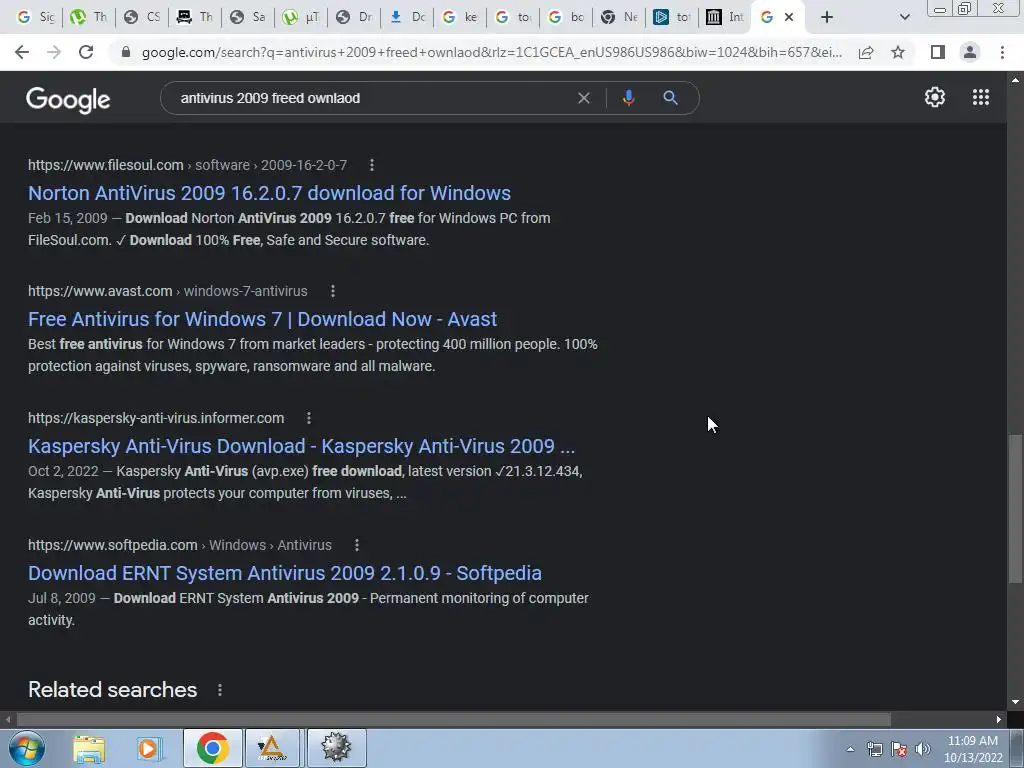Open more options for Softpedia result
Viewport: 1024px width, 768px height.
[357, 545]
